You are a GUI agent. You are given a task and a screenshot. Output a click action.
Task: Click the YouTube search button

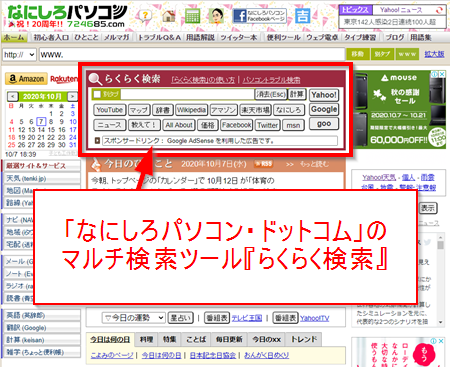tap(110, 110)
